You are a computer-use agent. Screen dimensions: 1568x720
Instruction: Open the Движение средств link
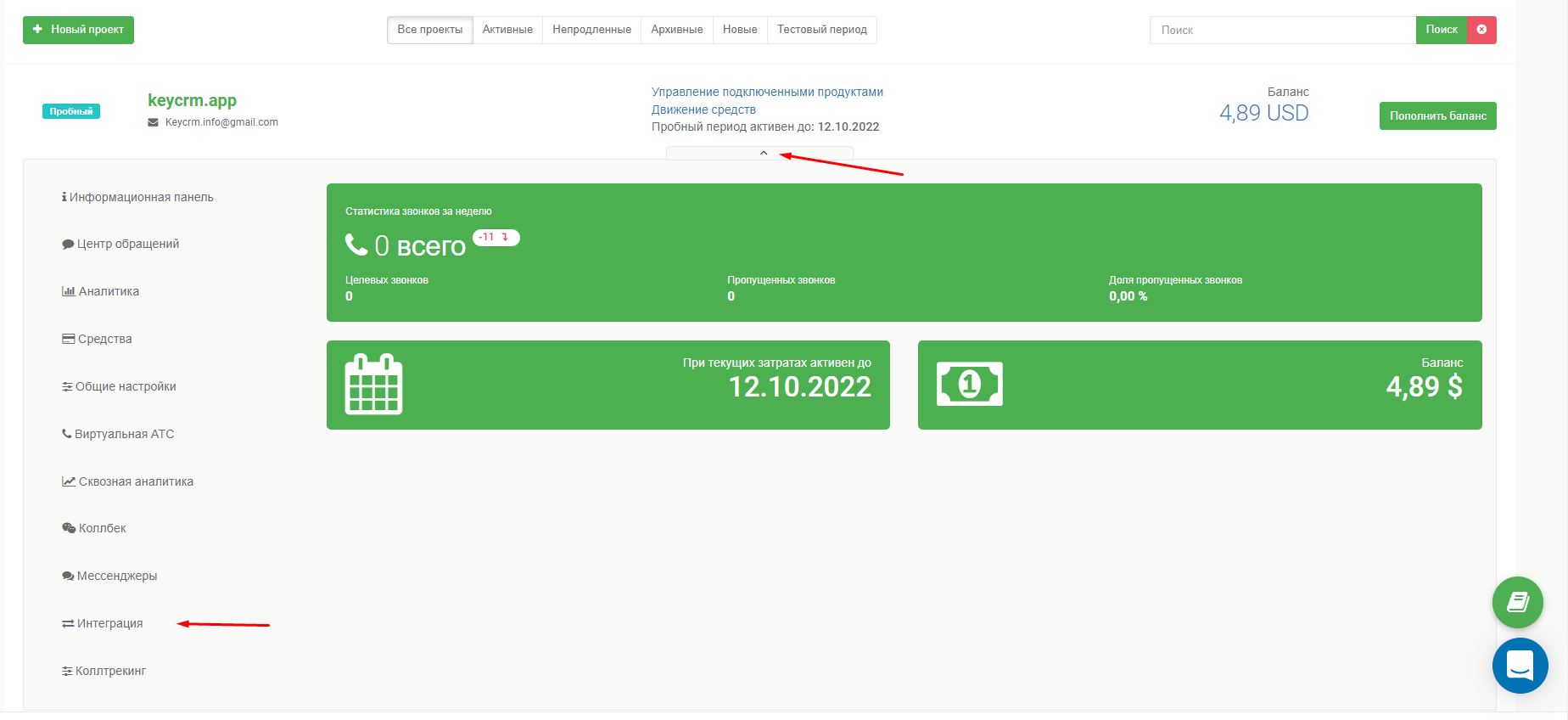(703, 110)
